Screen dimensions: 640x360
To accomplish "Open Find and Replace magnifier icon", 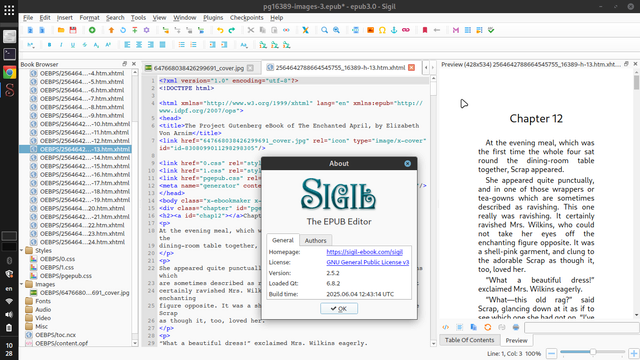I will (324, 30).
